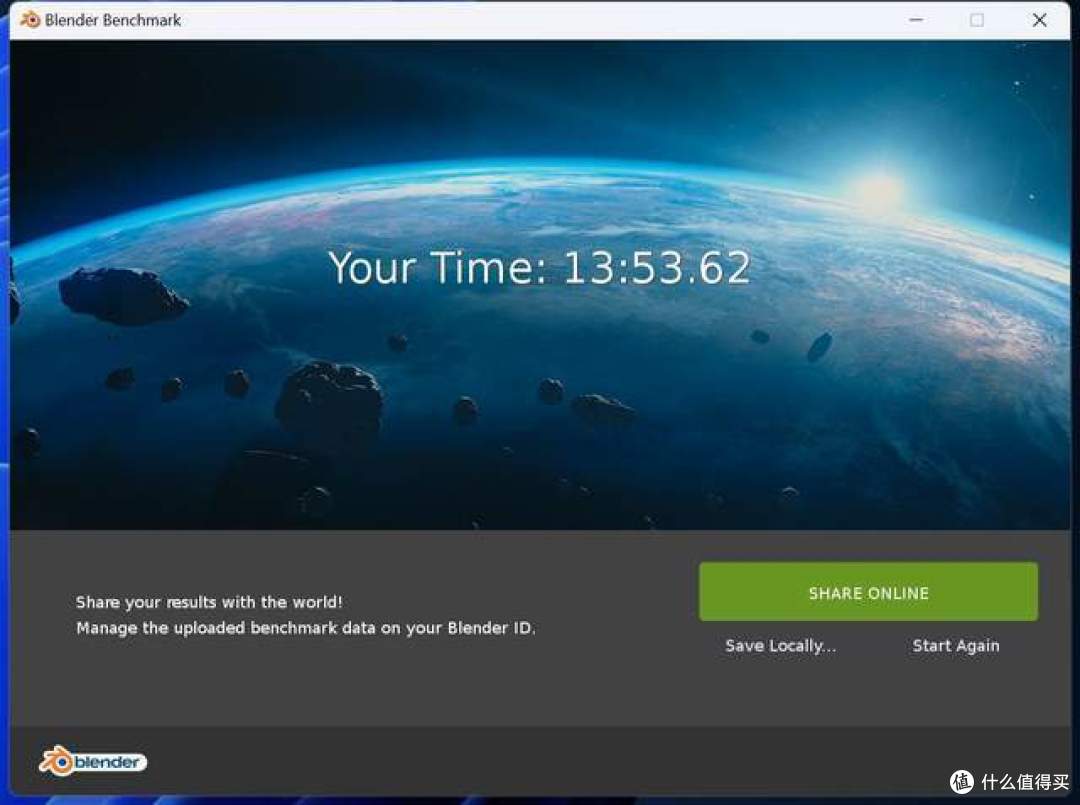Click 'Manage the uploaded benchmark data' text line

(x=306, y=628)
